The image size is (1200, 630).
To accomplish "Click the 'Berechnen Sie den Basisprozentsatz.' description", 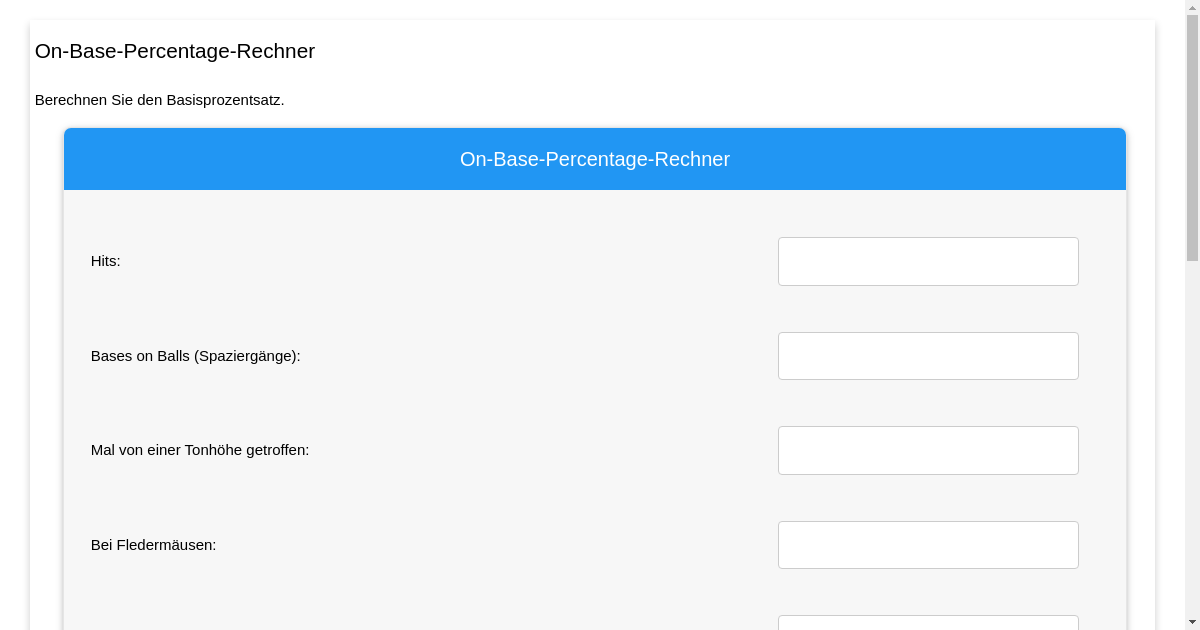I will [x=160, y=100].
